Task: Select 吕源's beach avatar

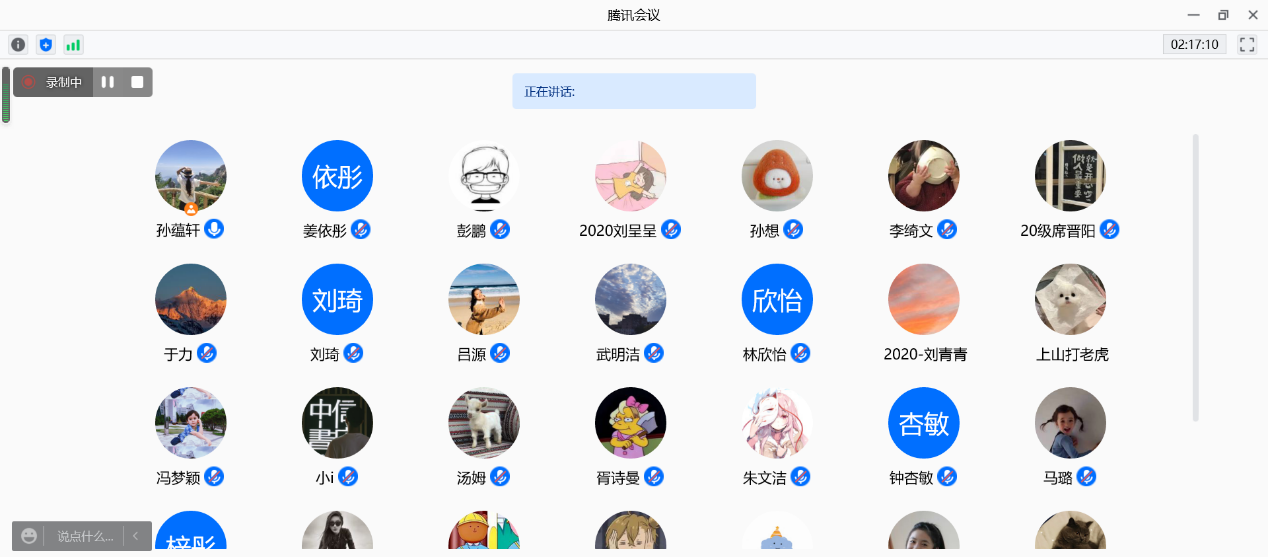Action: (x=484, y=299)
